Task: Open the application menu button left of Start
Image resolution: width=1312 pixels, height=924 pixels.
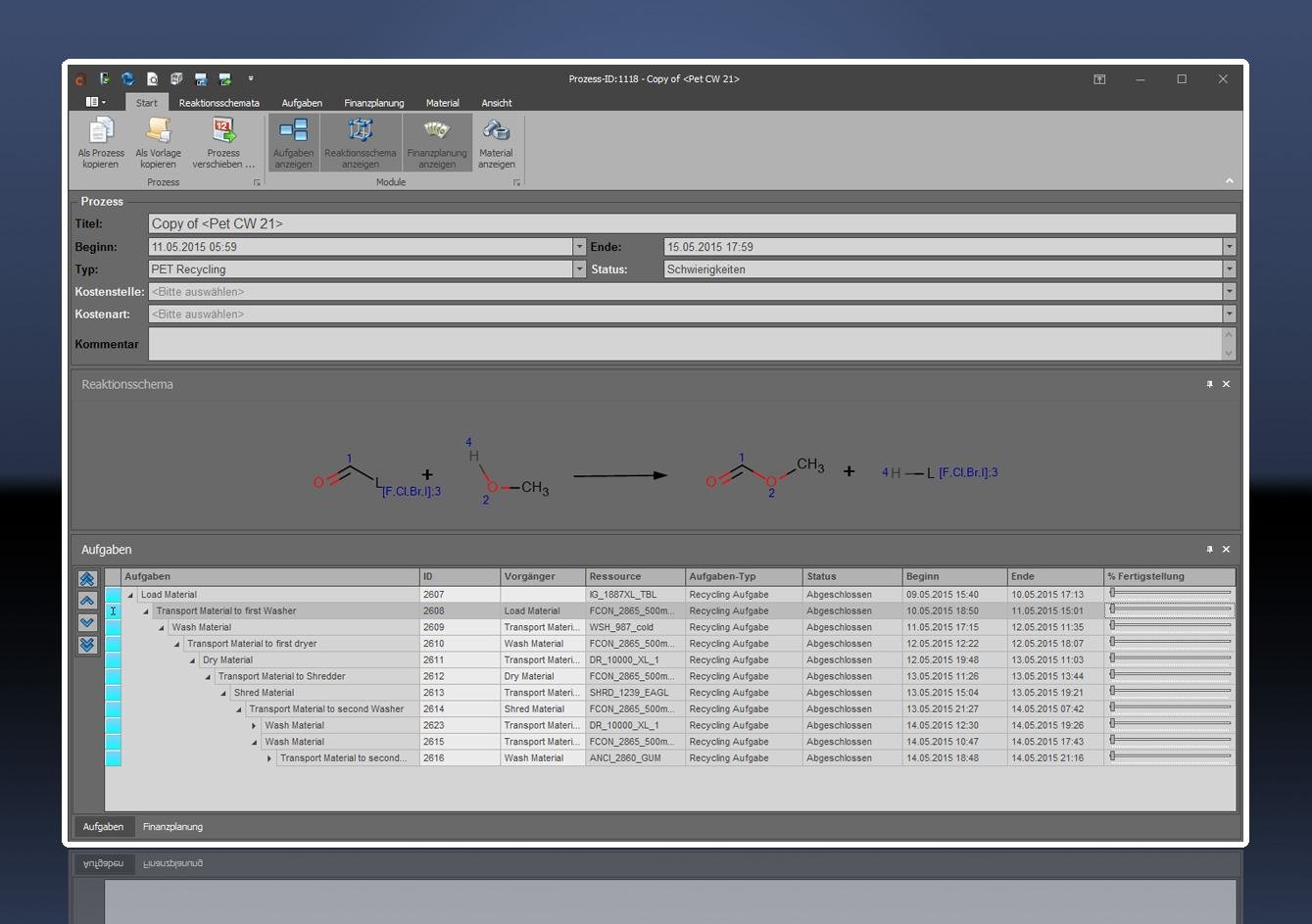Action: tap(96, 102)
